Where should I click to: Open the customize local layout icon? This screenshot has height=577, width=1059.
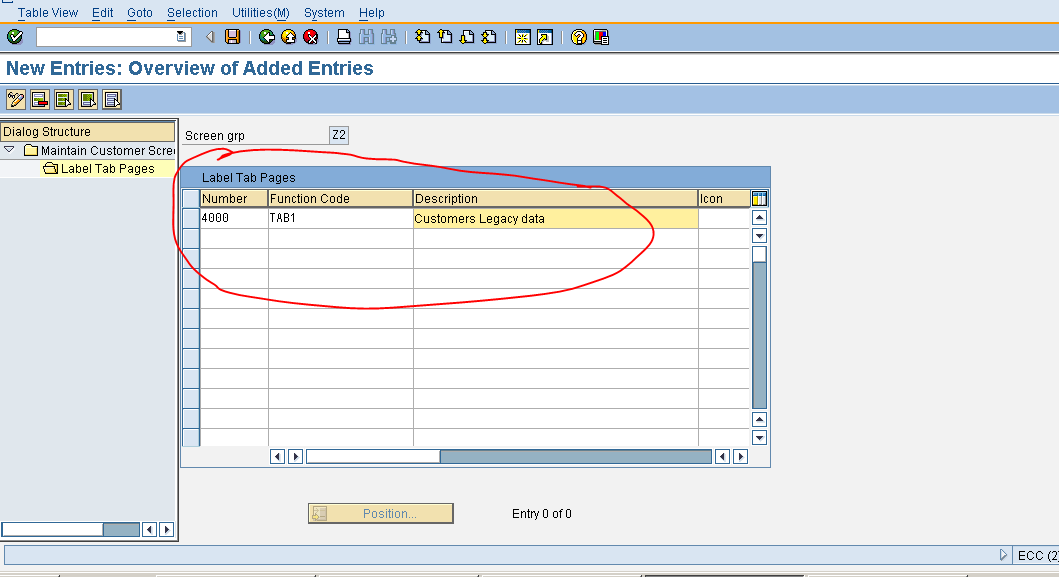point(600,36)
